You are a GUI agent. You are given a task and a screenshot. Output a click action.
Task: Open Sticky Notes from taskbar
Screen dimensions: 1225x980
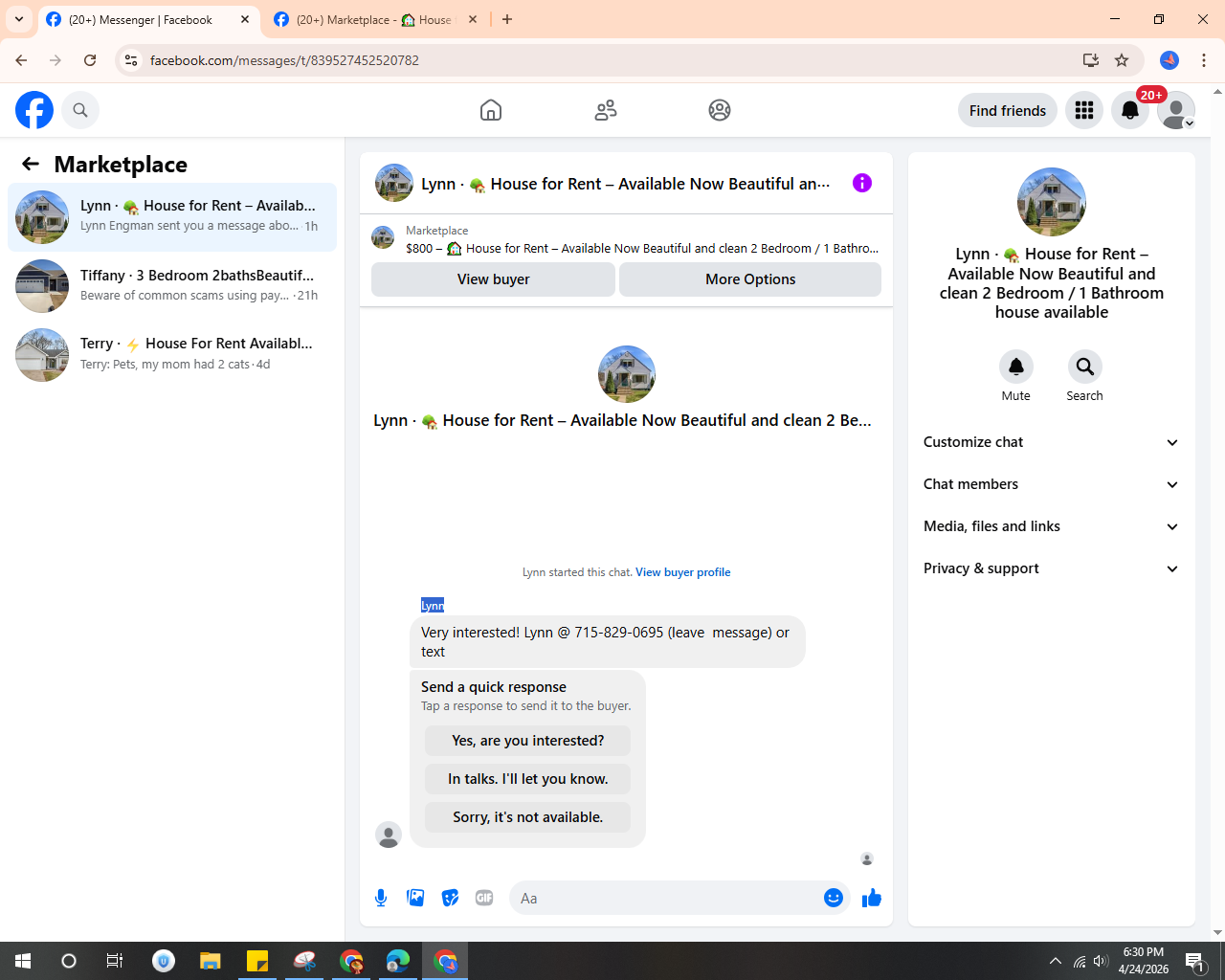[257, 961]
